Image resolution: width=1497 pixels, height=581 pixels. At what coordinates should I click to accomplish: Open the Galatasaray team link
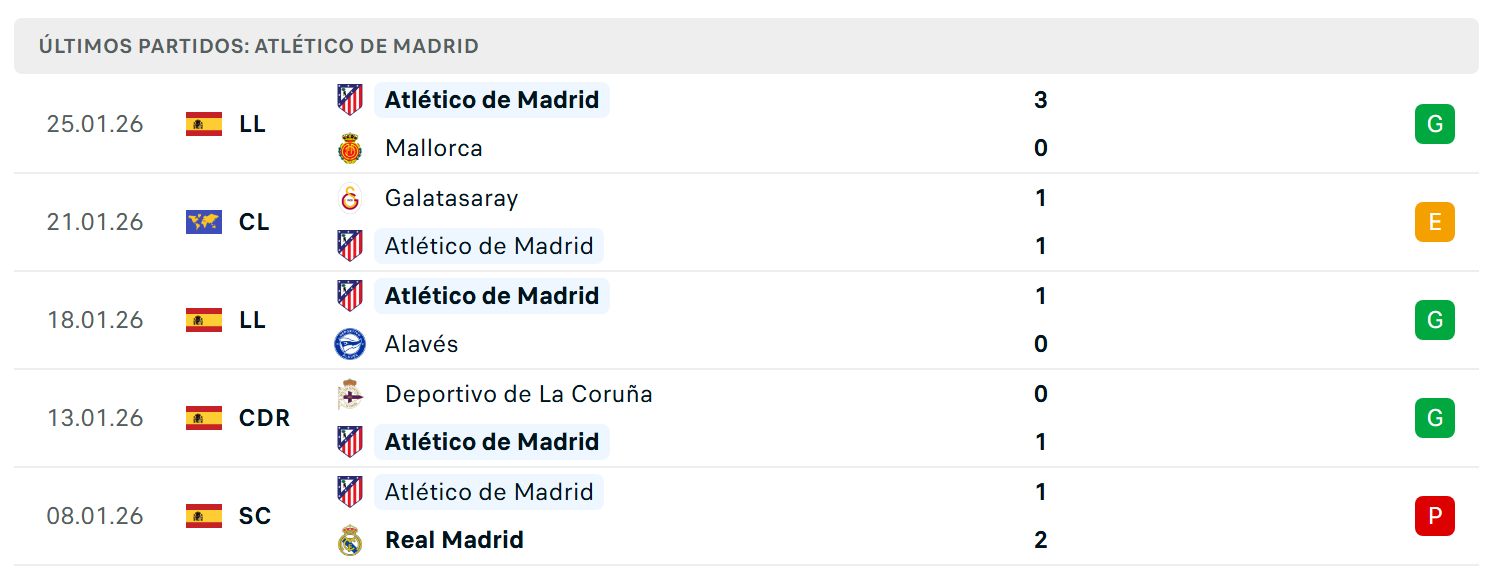(x=451, y=198)
